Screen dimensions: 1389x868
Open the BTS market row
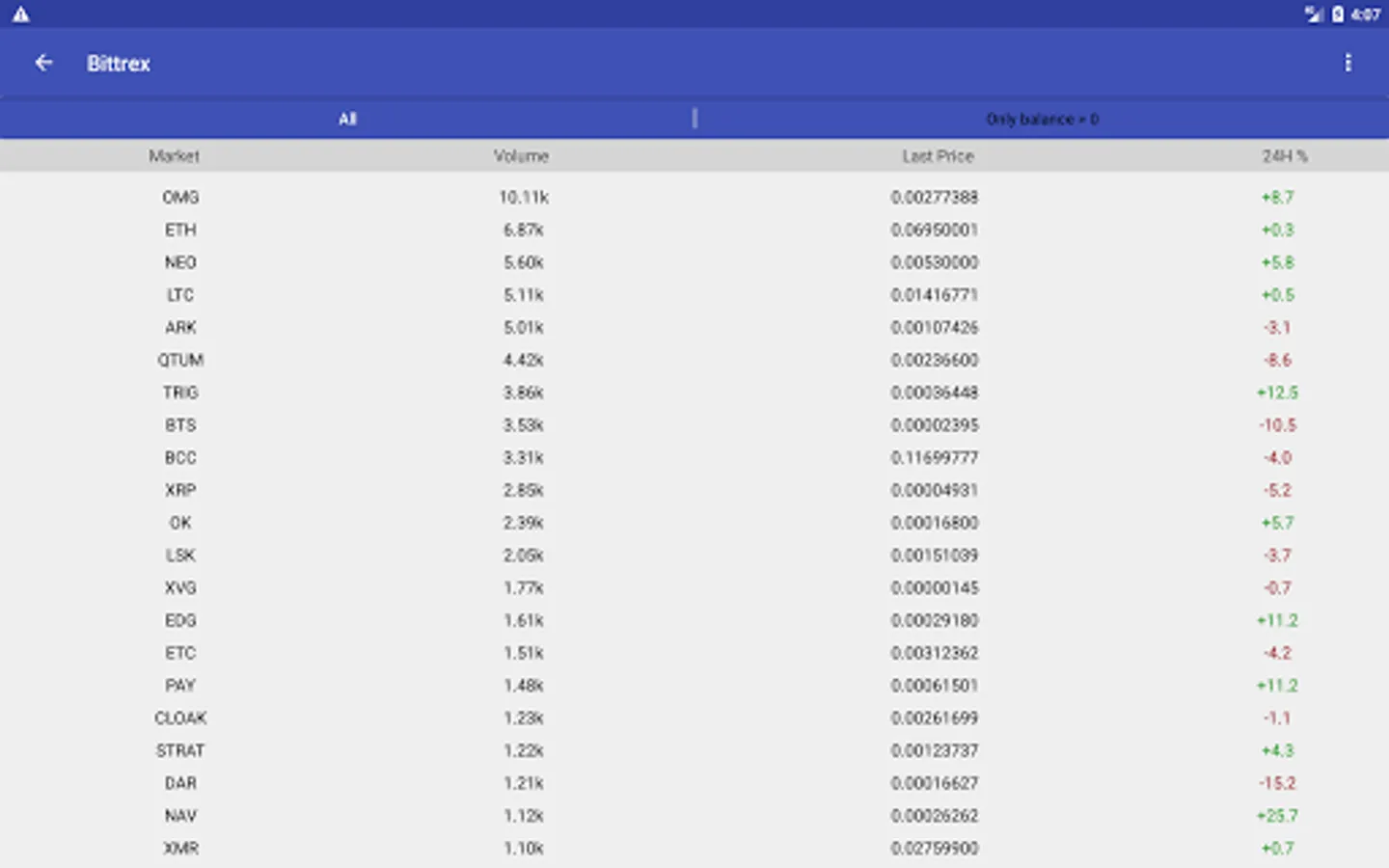(694, 425)
